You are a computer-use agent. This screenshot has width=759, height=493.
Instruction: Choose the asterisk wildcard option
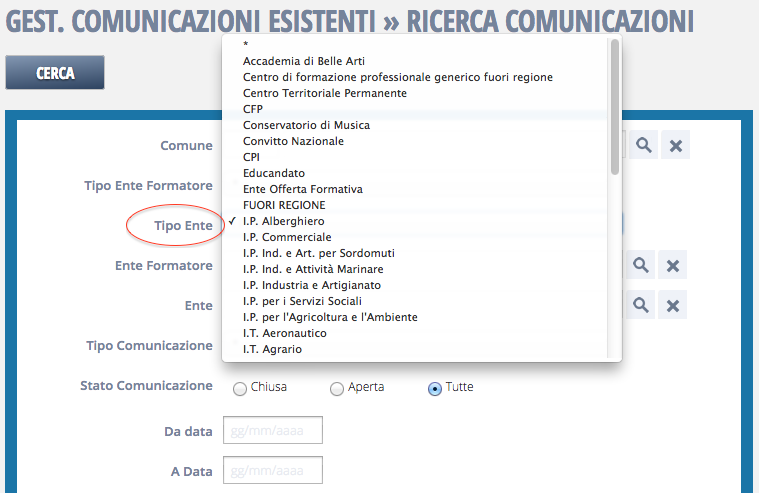[x=245, y=45]
